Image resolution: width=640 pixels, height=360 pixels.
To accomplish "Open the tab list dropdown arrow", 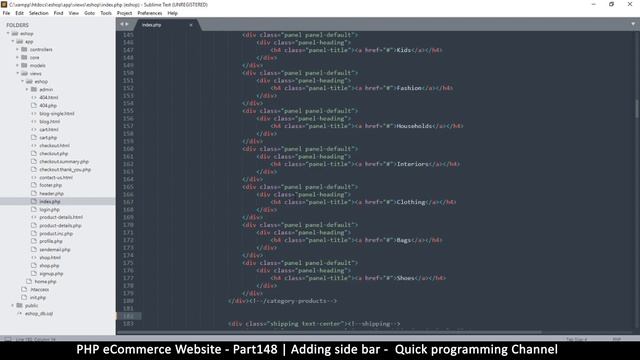I will pos(633,24).
